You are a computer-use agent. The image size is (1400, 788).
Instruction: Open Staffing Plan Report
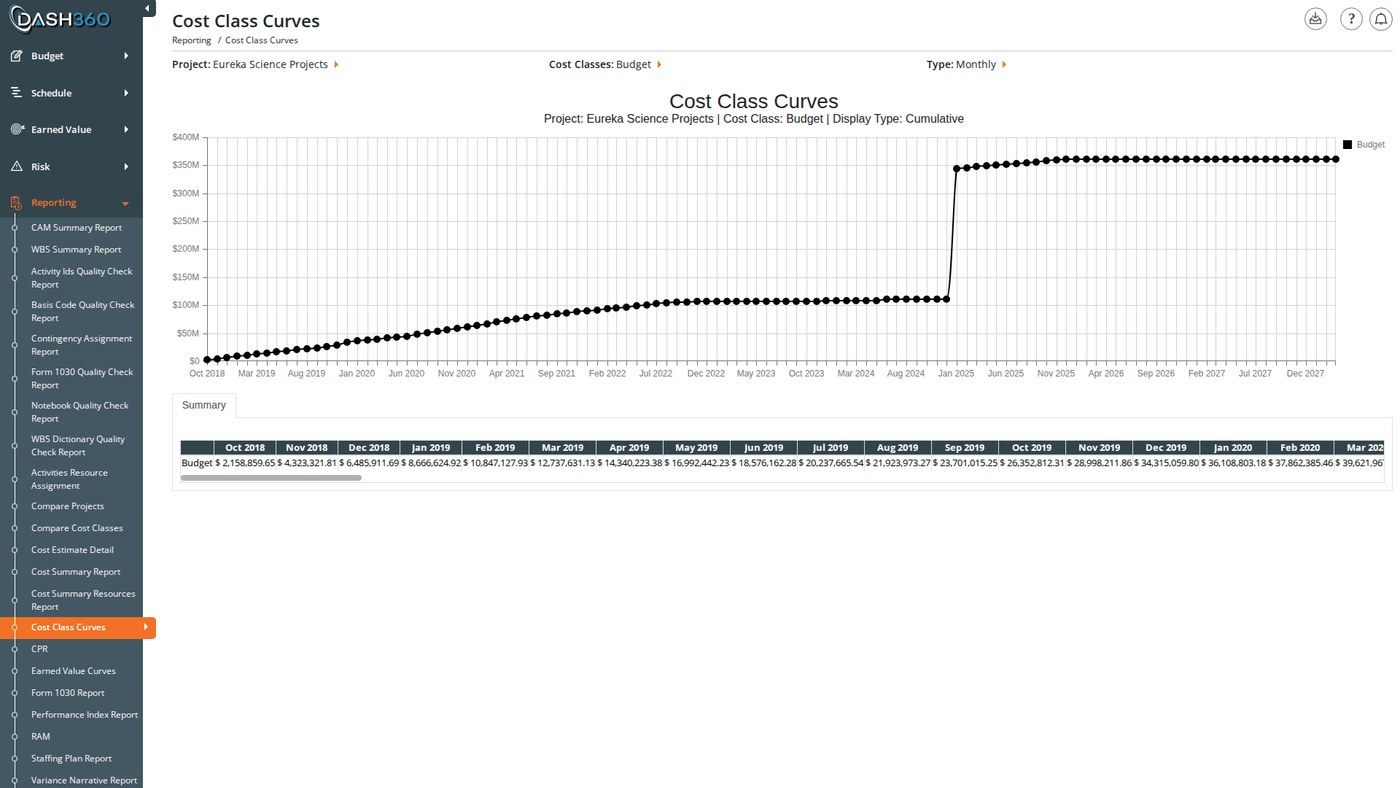click(71, 759)
